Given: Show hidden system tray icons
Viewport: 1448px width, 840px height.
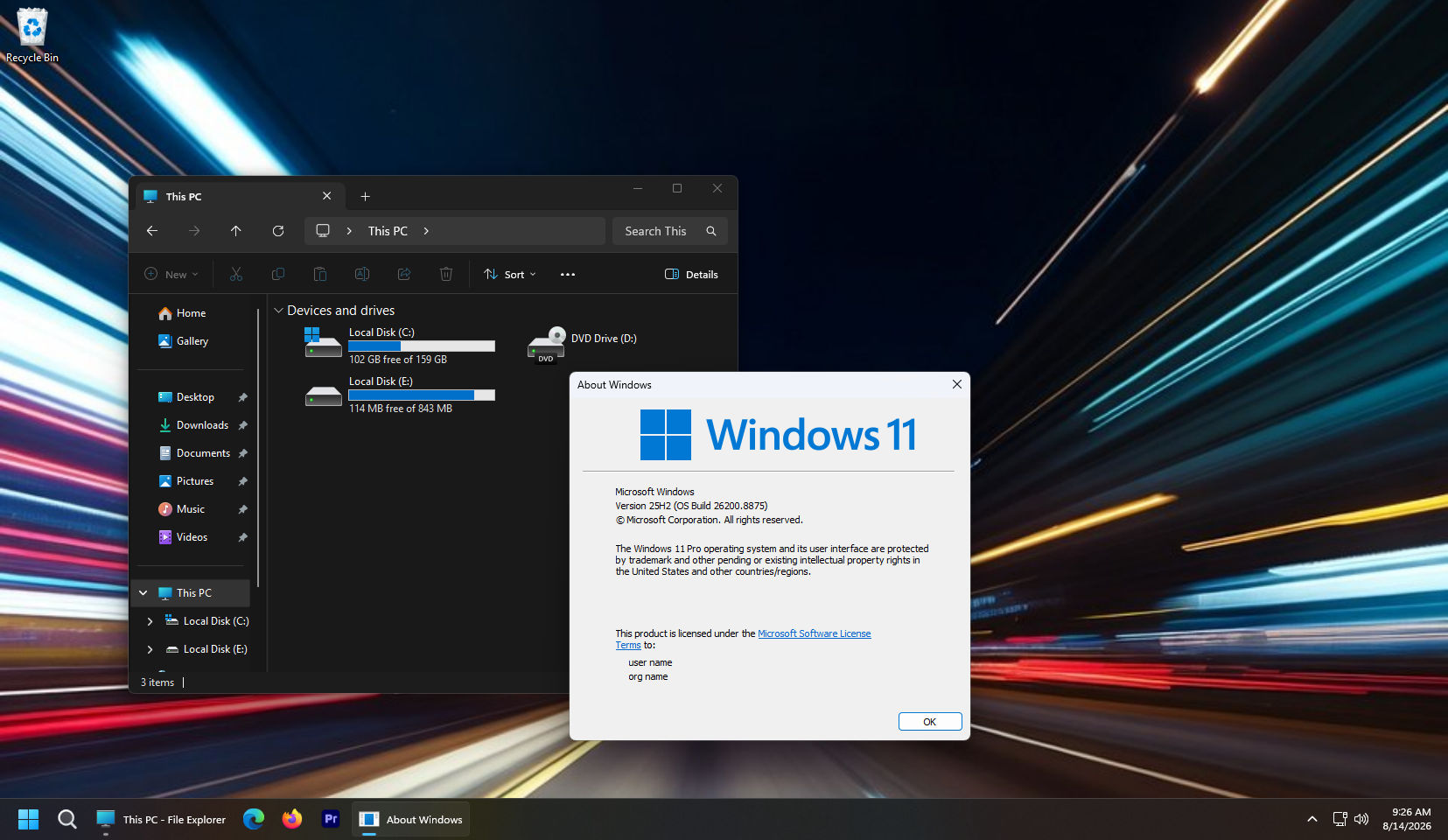Looking at the screenshot, I should 1312,819.
